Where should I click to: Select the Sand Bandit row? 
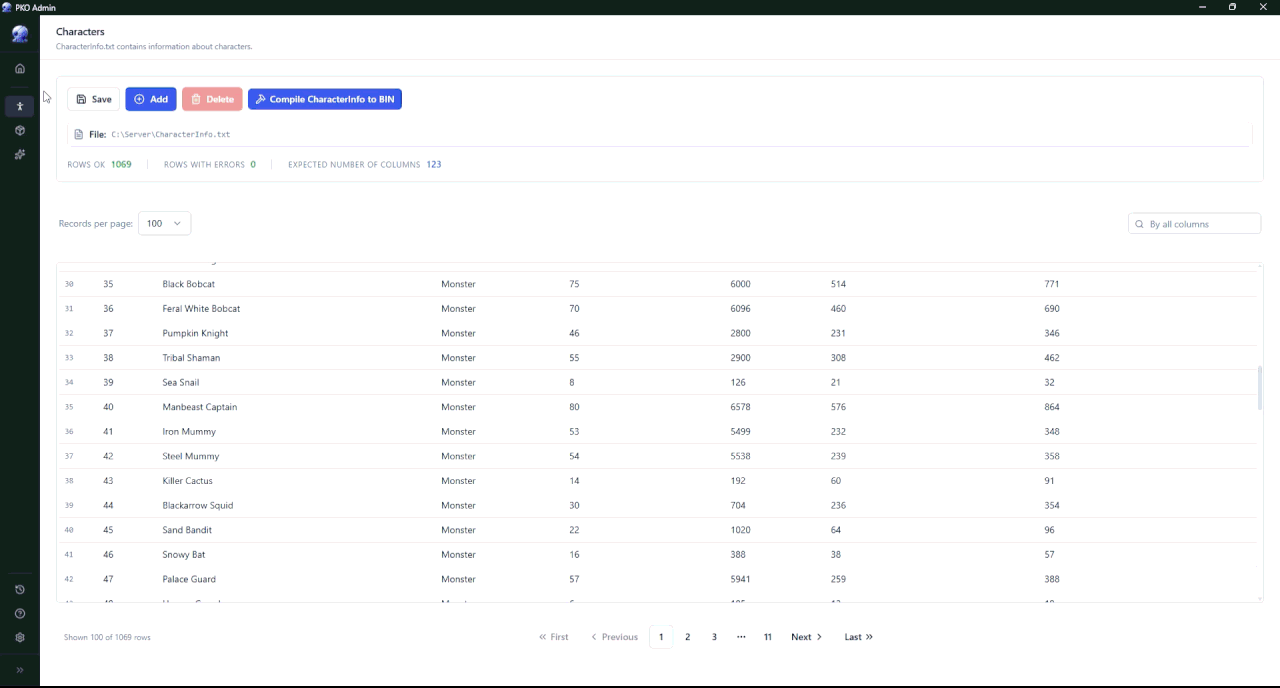(658, 530)
